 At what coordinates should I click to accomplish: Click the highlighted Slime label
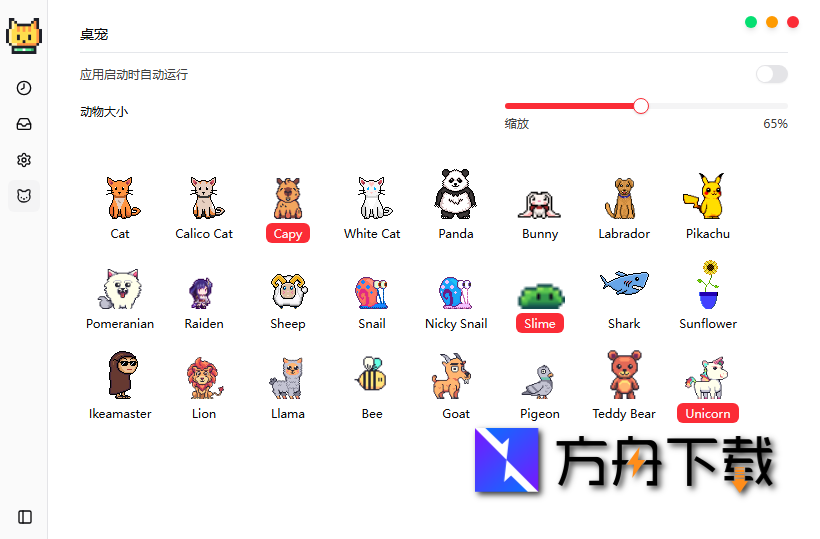pos(540,323)
